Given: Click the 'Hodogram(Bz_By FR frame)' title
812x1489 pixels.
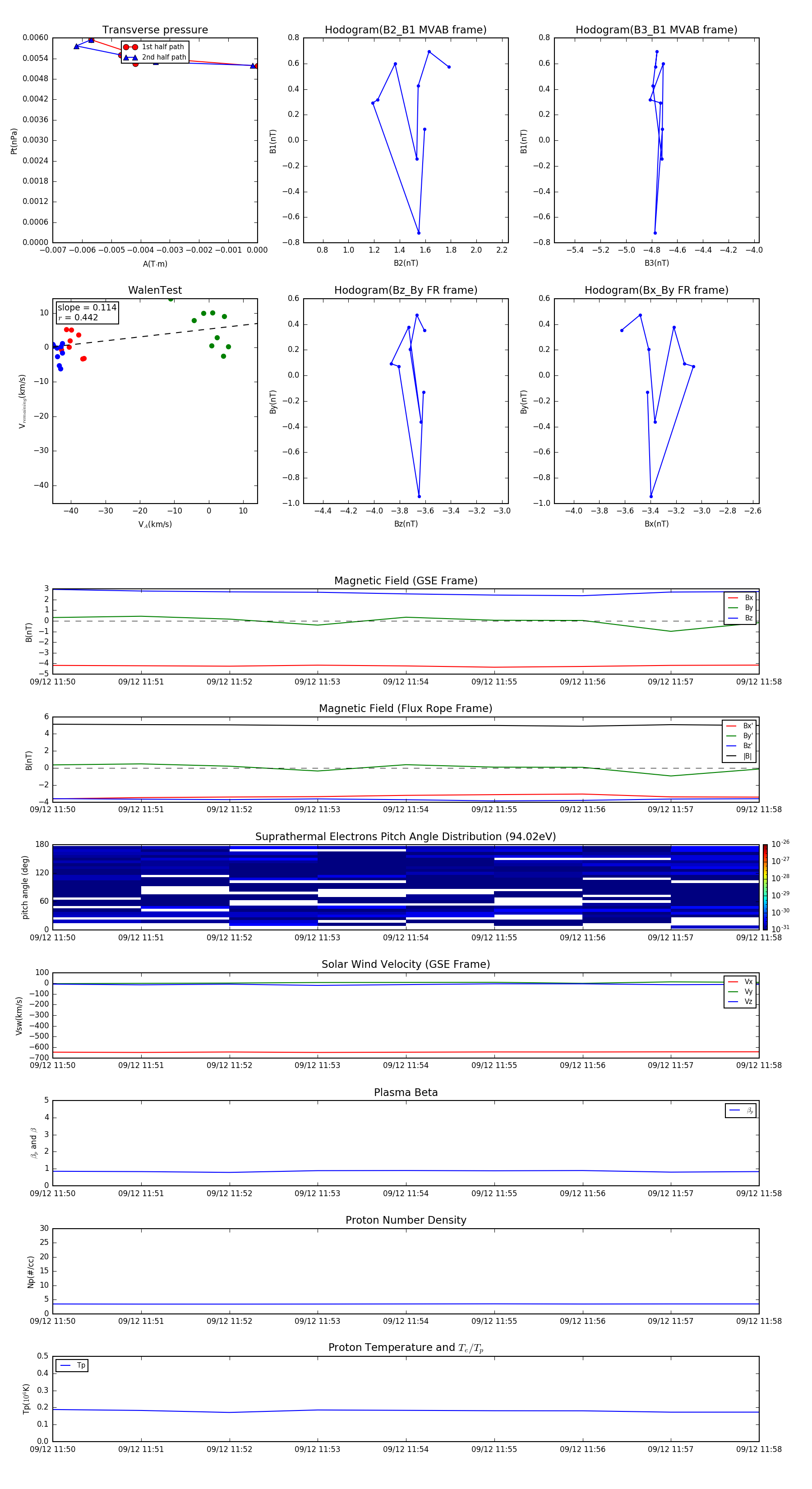Looking at the screenshot, I should tap(406, 290).
